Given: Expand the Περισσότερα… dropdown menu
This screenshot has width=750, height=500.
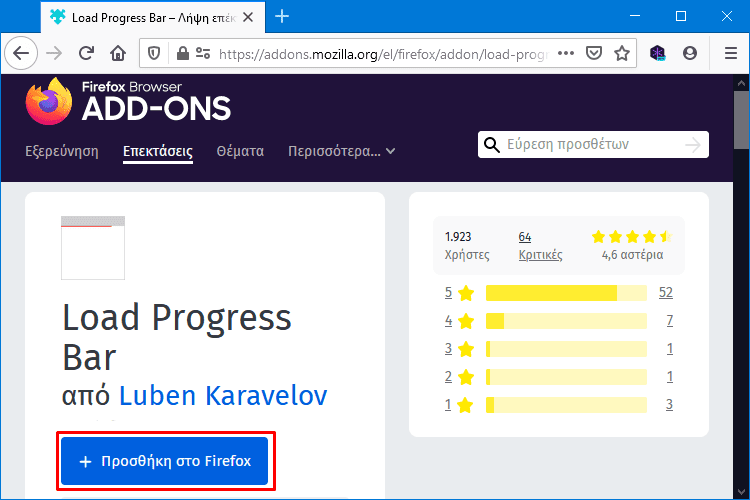Looking at the screenshot, I should coord(342,151).
